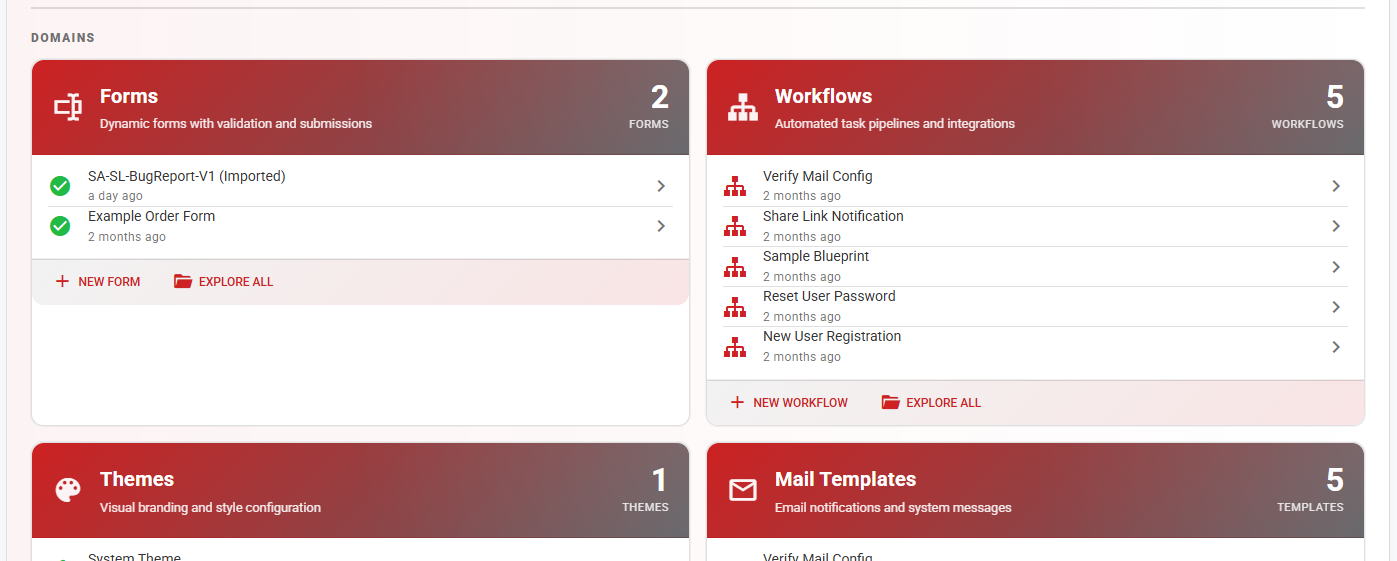Click EXPLORE ALL under Workflows
The image size is (1397, 561).
coord(932,402)
